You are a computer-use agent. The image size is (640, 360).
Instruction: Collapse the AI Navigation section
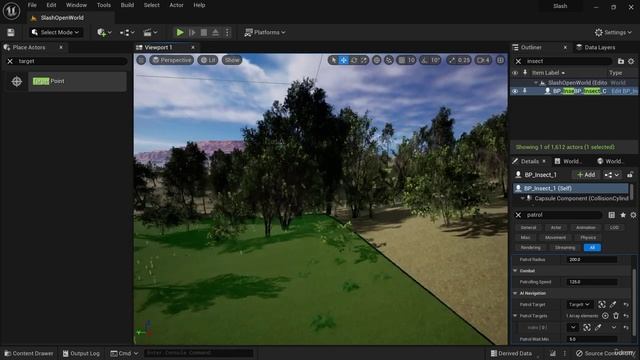tap(515, 293)
